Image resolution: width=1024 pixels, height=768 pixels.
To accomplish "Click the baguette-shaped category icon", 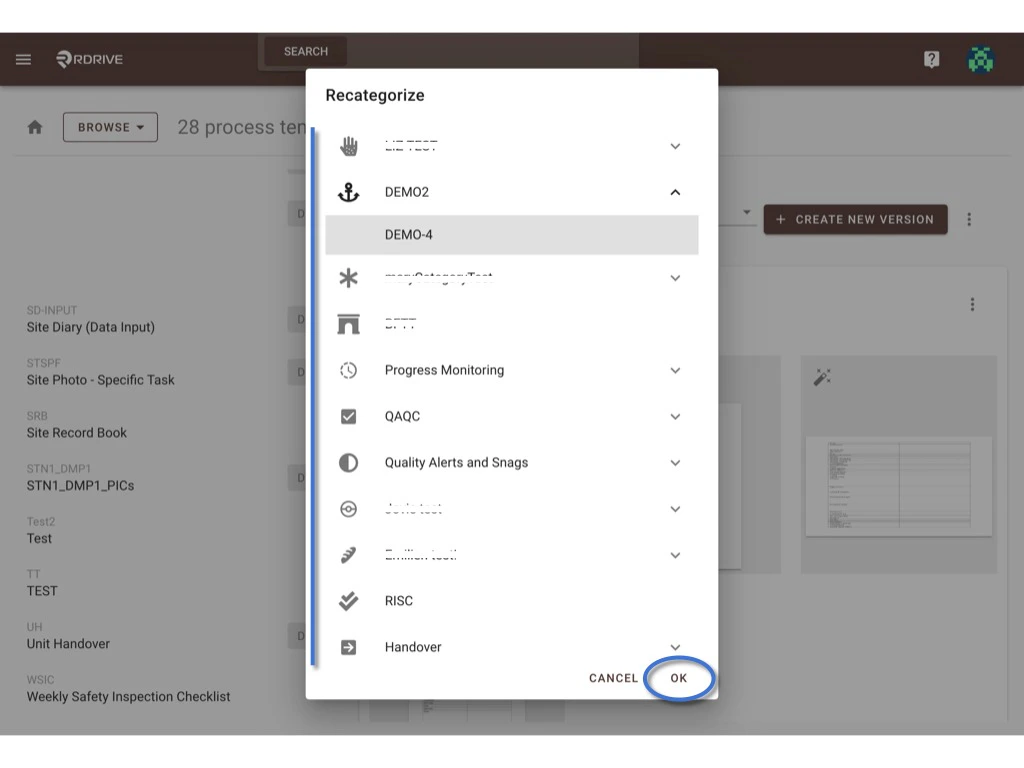I will [349, 555].
